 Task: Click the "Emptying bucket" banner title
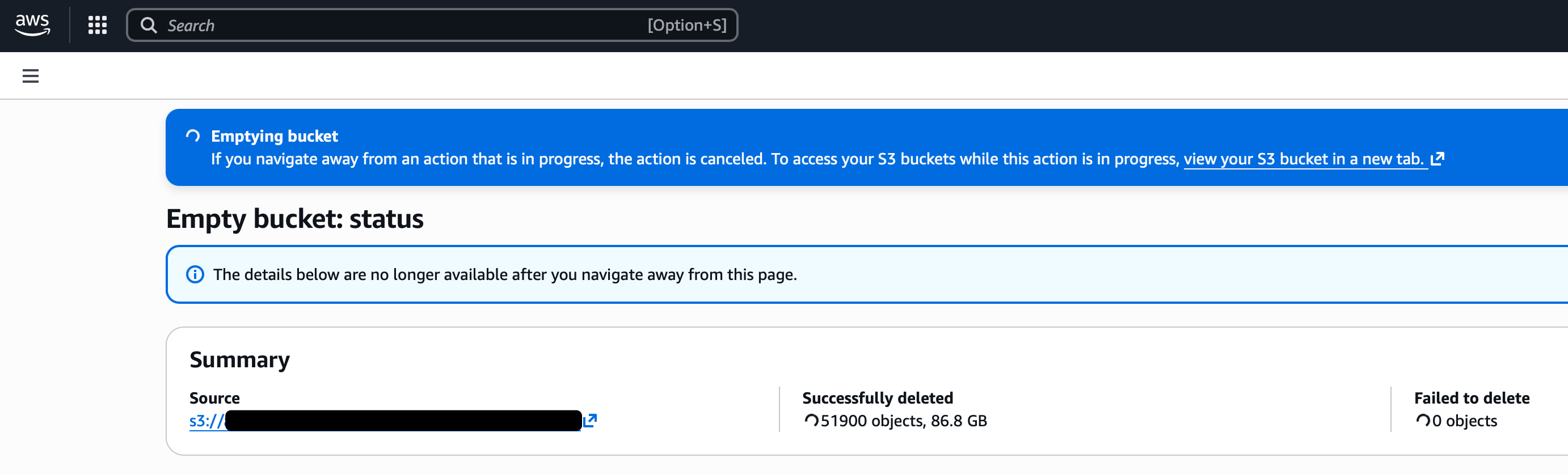274,136
